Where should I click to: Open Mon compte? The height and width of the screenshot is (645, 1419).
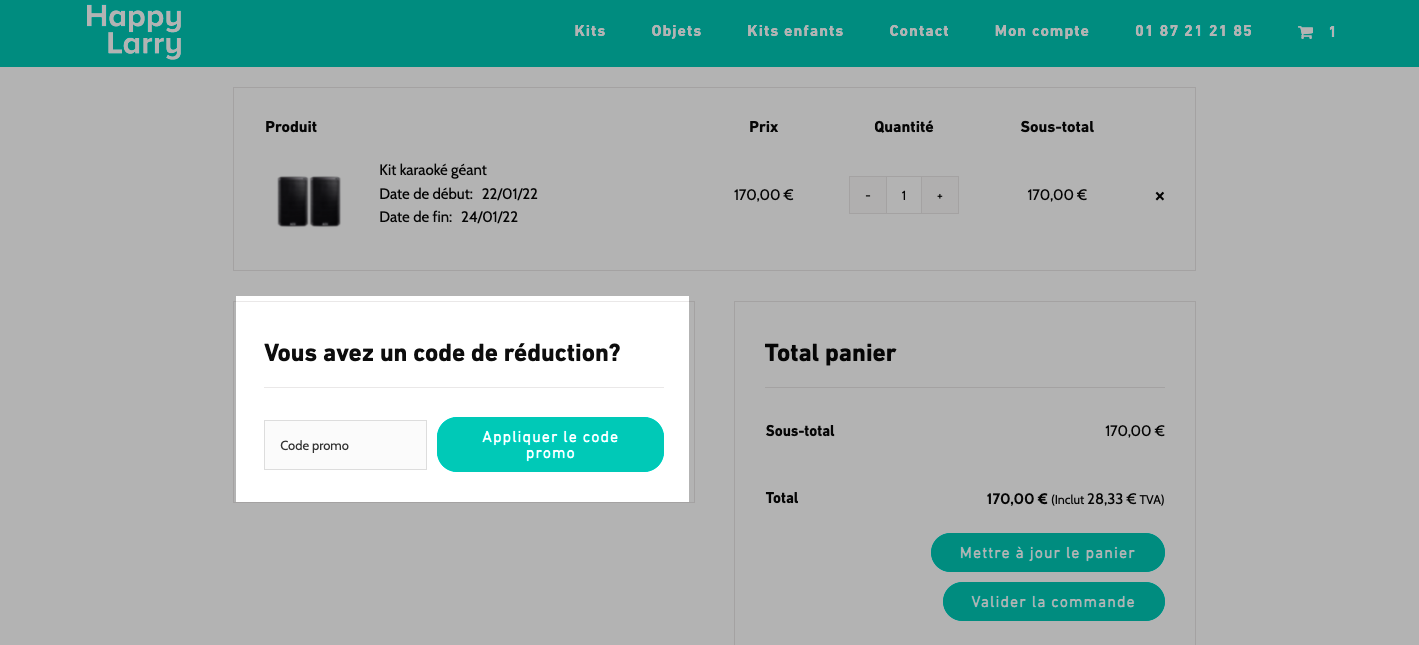click(x=1042, y=31)
